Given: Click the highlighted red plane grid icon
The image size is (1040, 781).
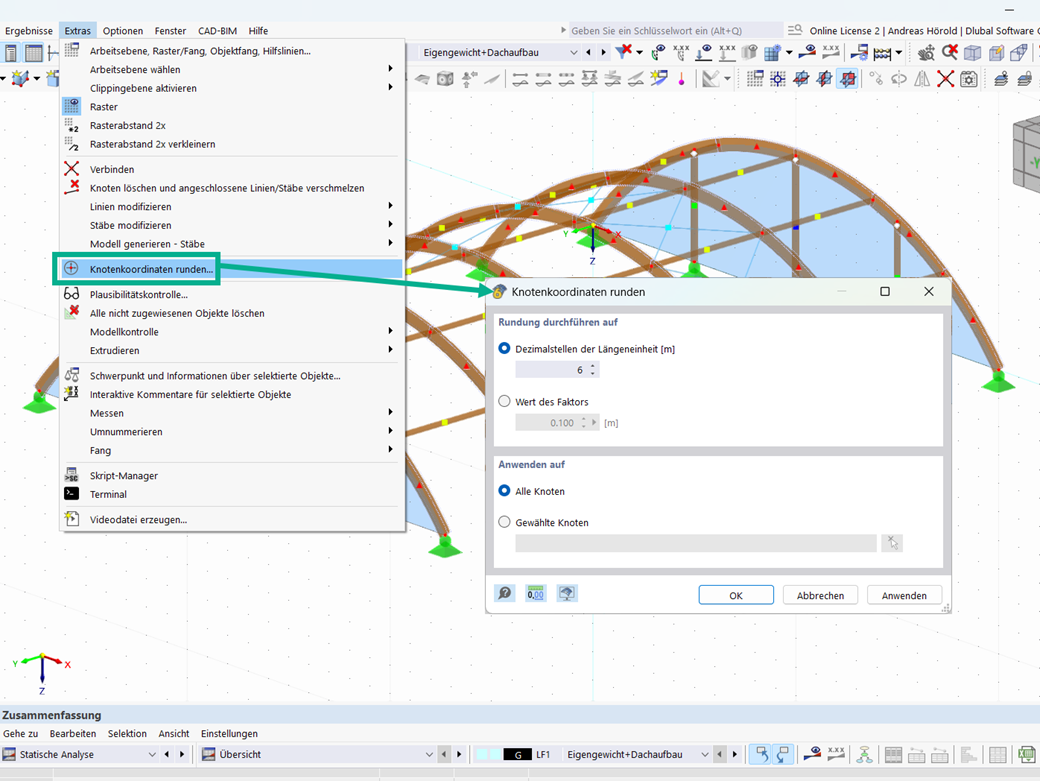Looking at the screenshot, I should 848,80.
